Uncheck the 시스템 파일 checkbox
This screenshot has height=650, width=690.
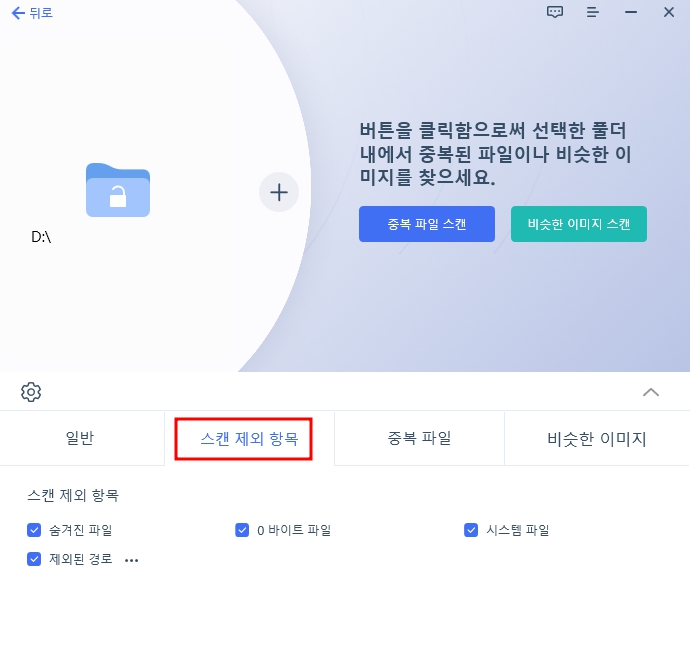(471, 530)
